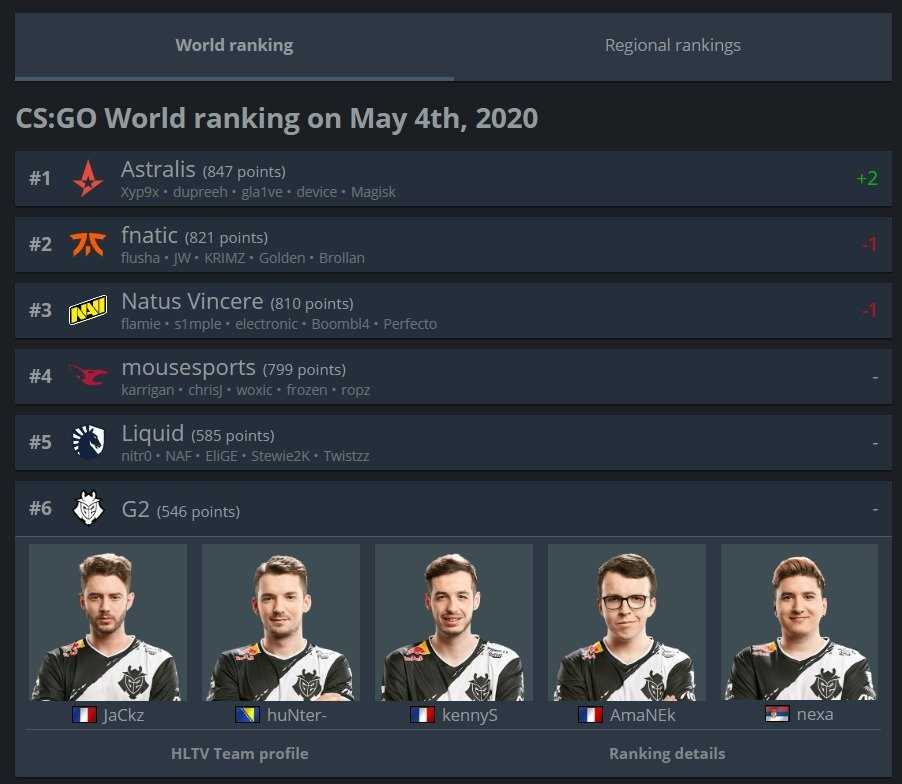Switch to the Regional rankings tab
902x784 pixels.
pos(672,45)
